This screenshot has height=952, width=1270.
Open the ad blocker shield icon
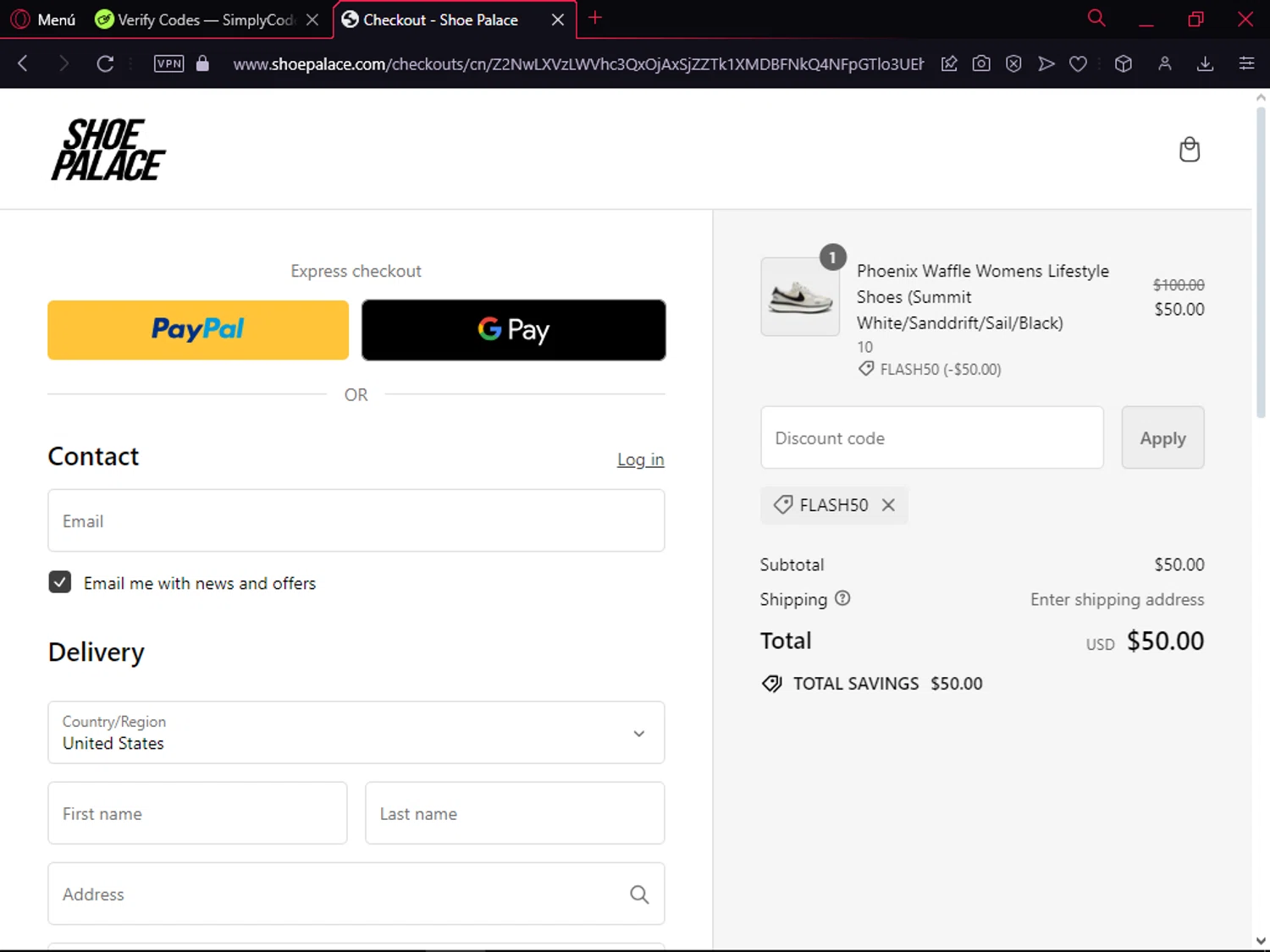click(1013, 63)
